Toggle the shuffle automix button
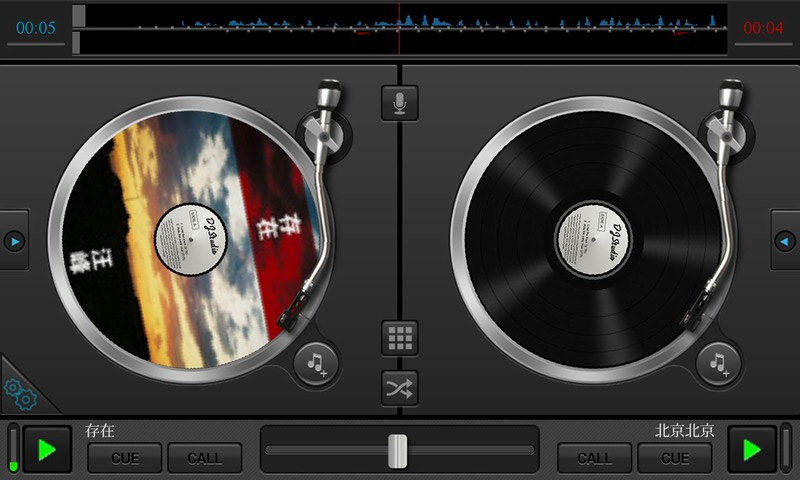 coord(399,388)
